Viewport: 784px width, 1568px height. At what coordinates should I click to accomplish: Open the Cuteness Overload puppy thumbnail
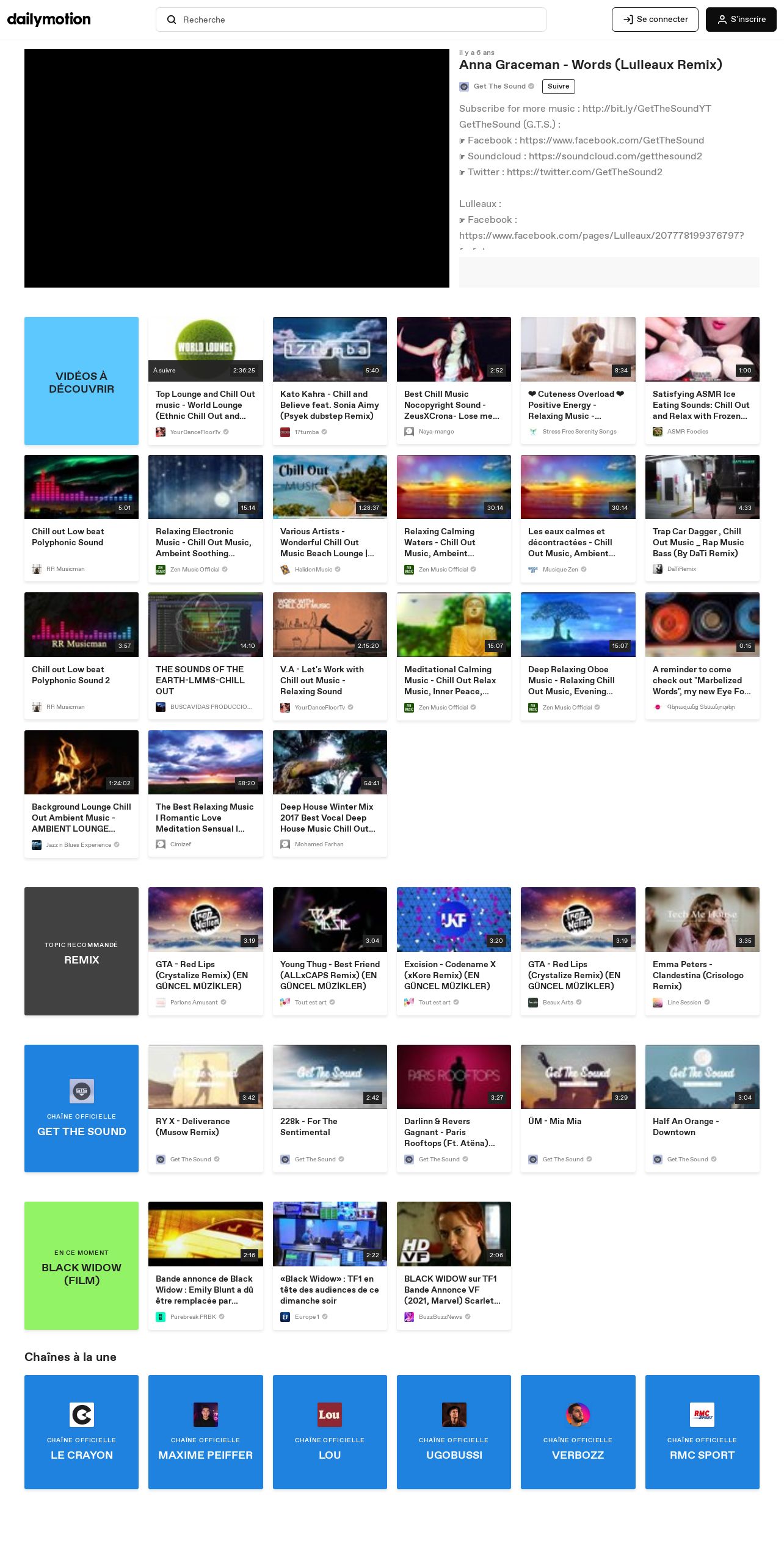pyautogui.click(x=578, y=349)
